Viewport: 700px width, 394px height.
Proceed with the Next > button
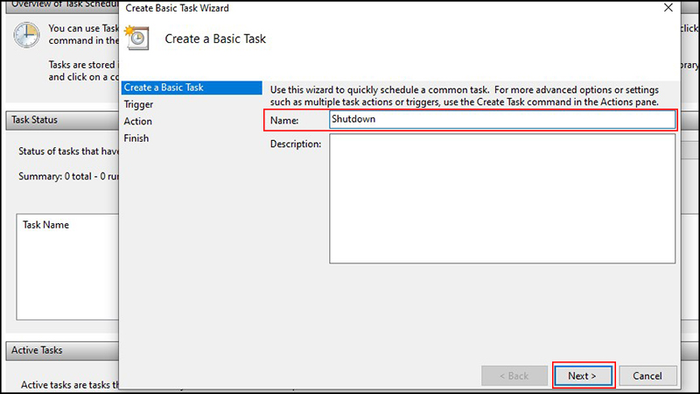(x=583, y=376)
